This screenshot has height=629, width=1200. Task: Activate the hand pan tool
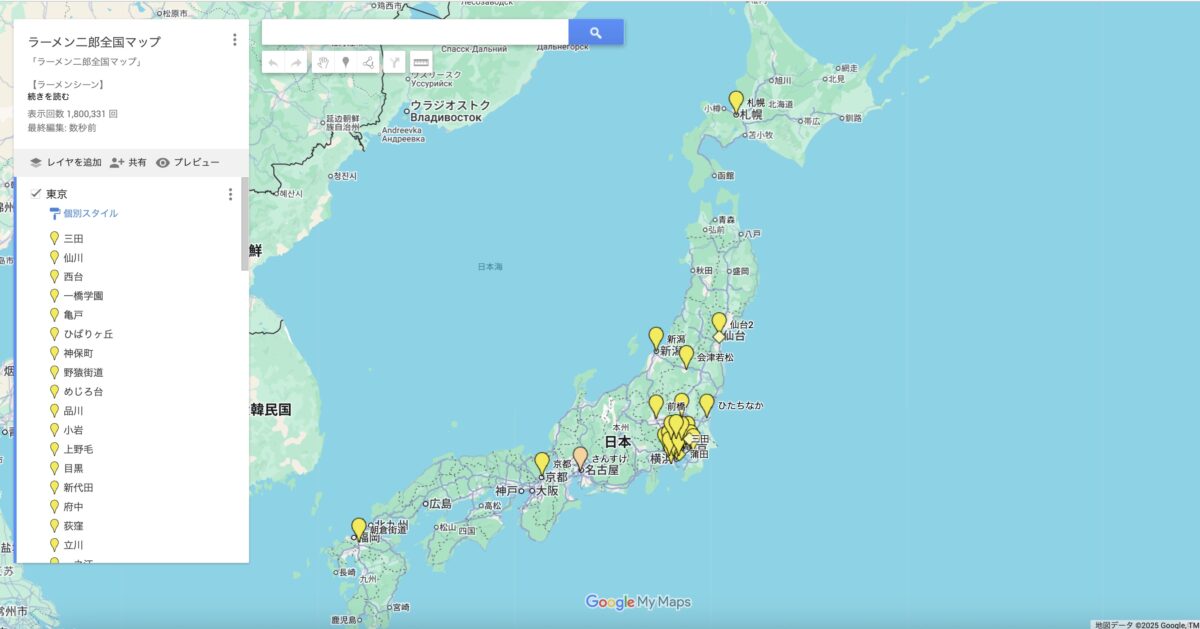[323, 63]
